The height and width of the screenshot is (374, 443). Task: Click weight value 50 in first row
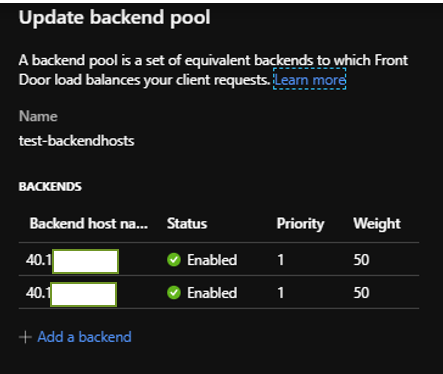pyautogui.click(x=361, y=260)
